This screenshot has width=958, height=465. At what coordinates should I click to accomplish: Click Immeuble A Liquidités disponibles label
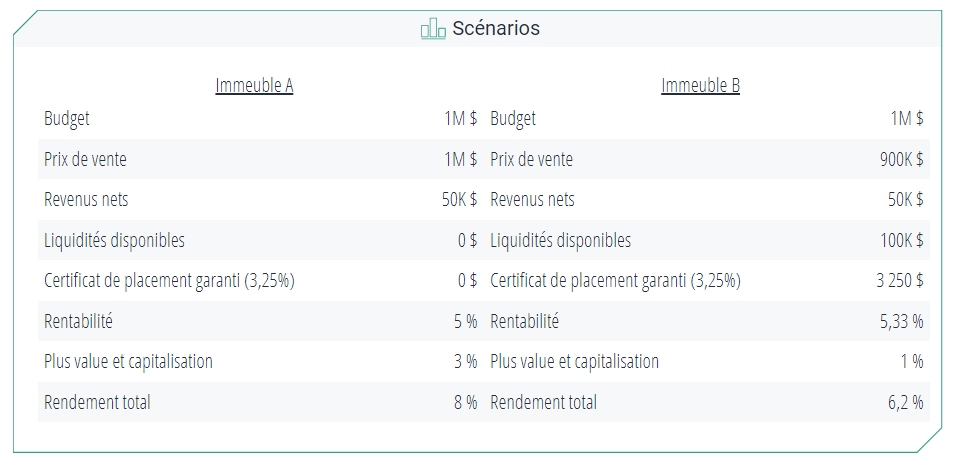click(x=114, y=241)
